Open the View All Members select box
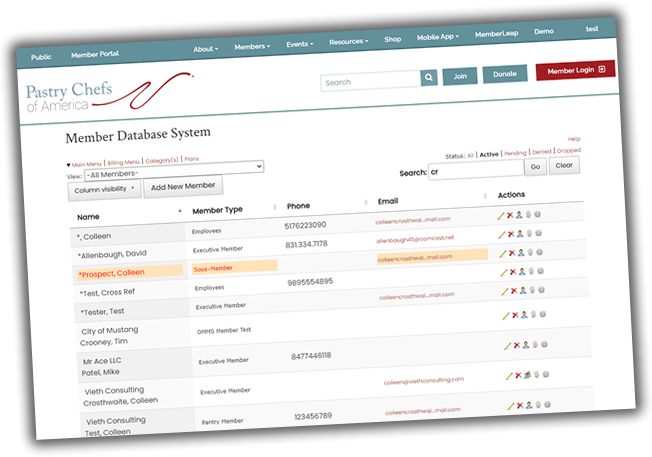Screen dimensions: 652x457 [174, 170]
